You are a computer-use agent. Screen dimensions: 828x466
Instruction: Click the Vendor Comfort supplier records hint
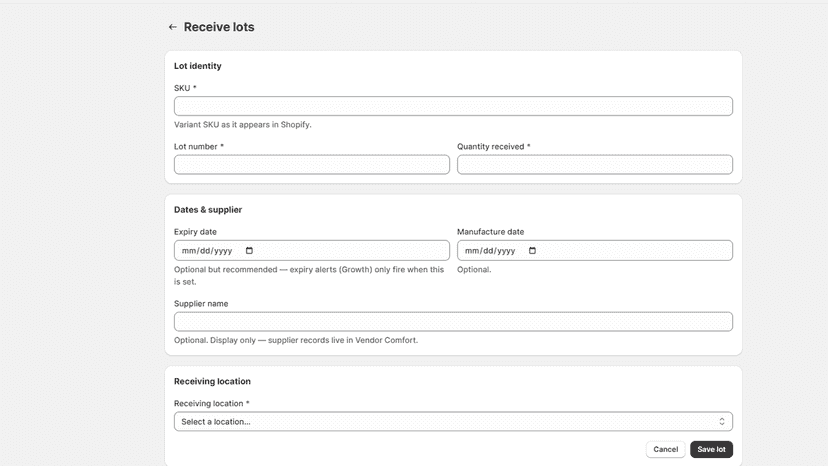pyautogui.click(x=296, y=340)
